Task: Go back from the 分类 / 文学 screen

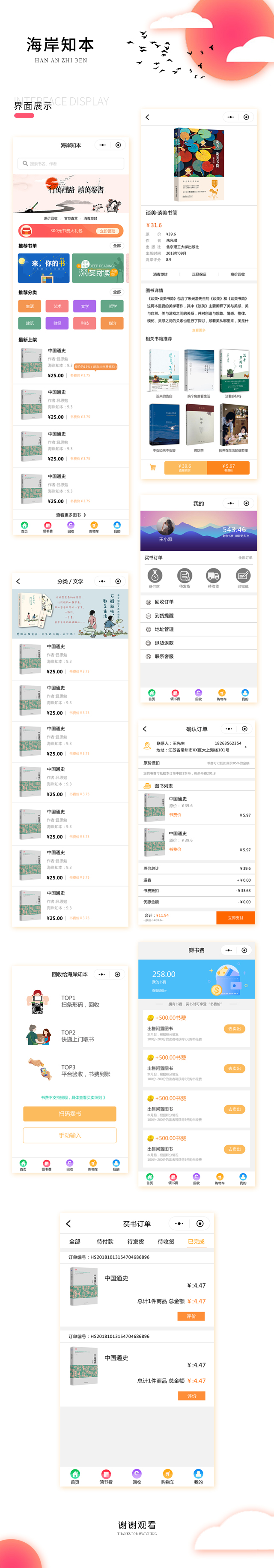Action: pos(18,581)
